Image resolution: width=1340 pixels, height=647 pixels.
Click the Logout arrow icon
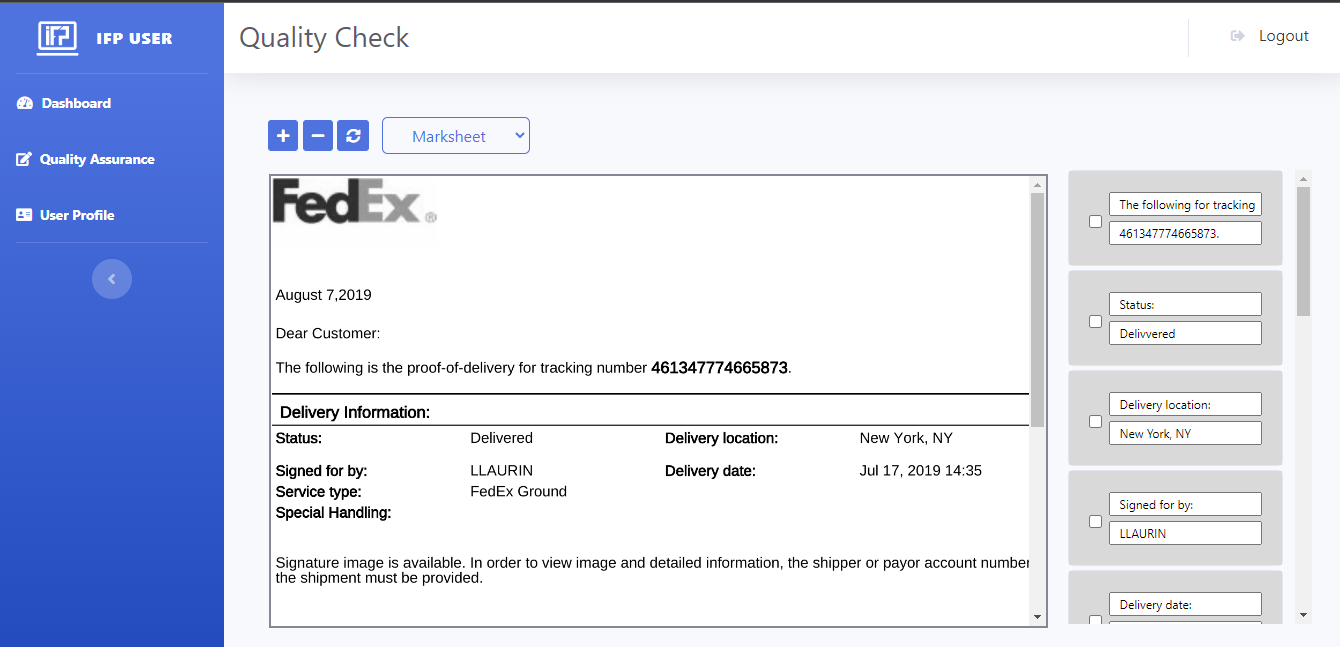1237,36
